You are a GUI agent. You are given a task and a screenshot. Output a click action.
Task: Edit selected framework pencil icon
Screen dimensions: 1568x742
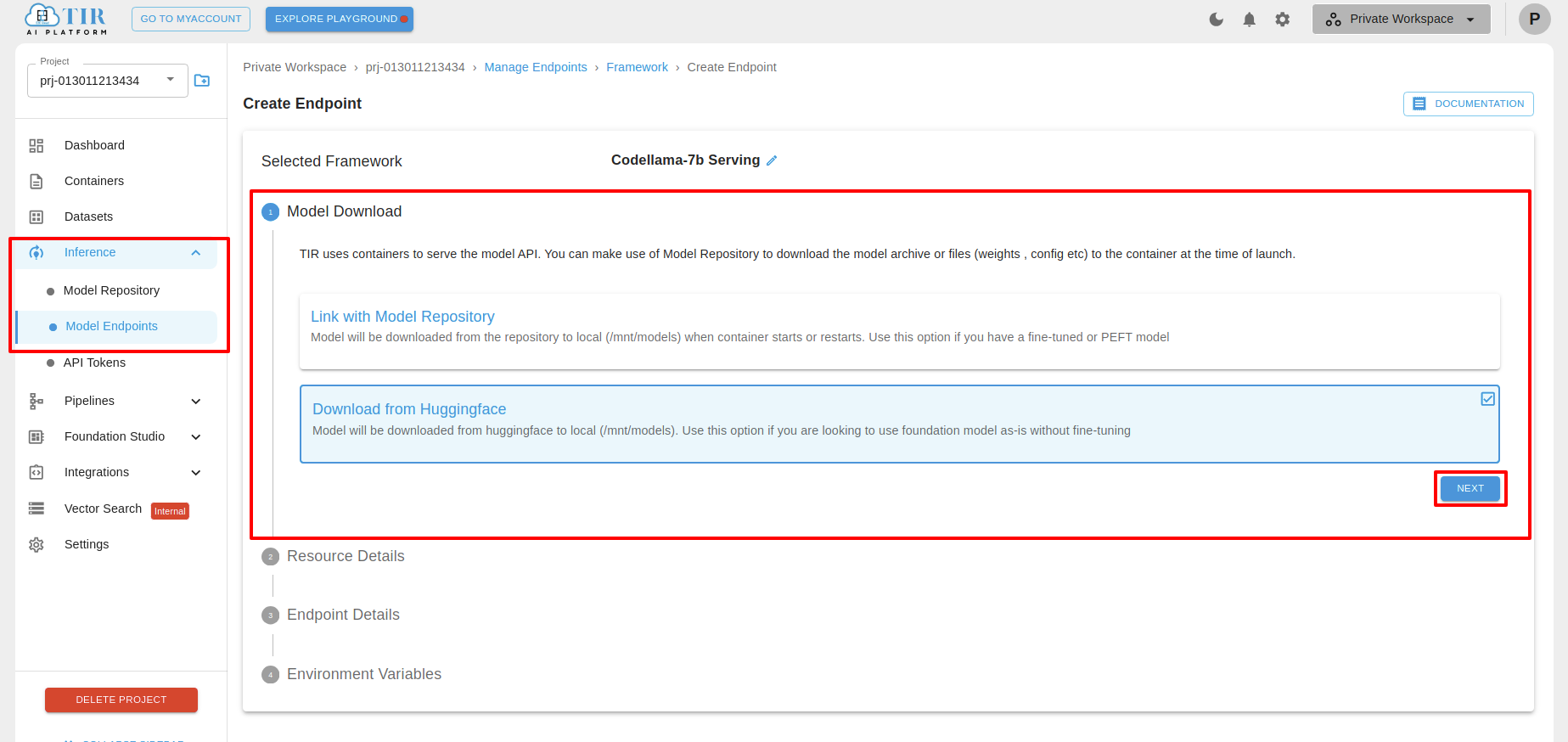tap(772, 160)
